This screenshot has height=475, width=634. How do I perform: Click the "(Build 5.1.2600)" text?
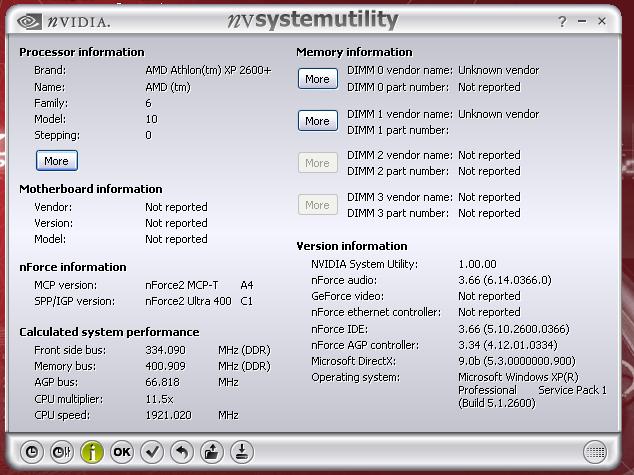(497, 403)
